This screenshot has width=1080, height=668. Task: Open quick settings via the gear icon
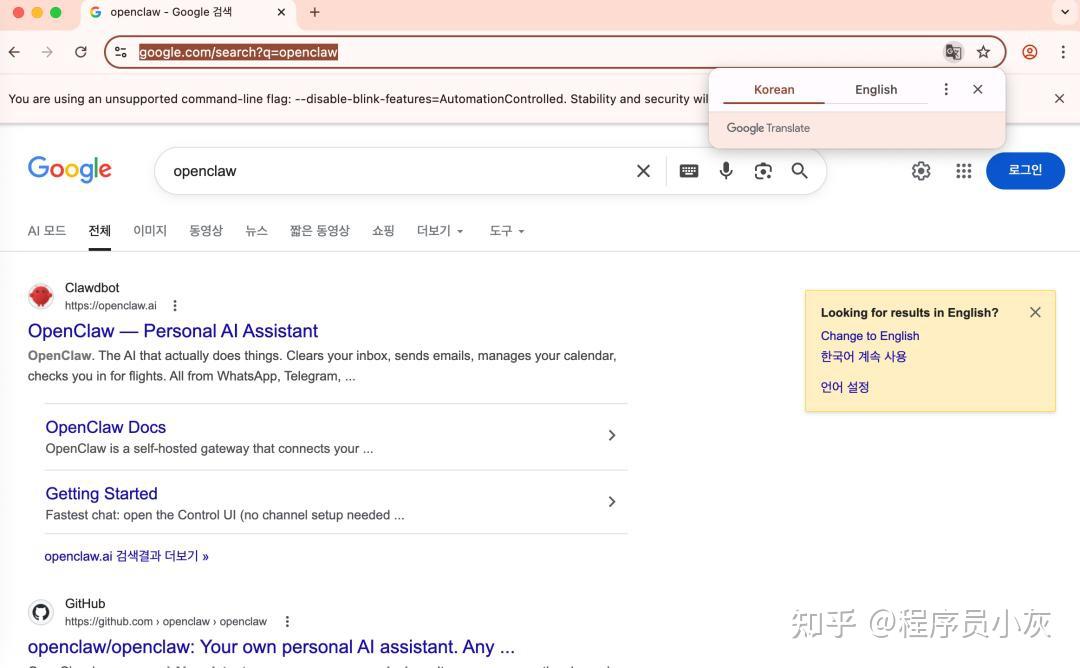(x=921, y=170)
